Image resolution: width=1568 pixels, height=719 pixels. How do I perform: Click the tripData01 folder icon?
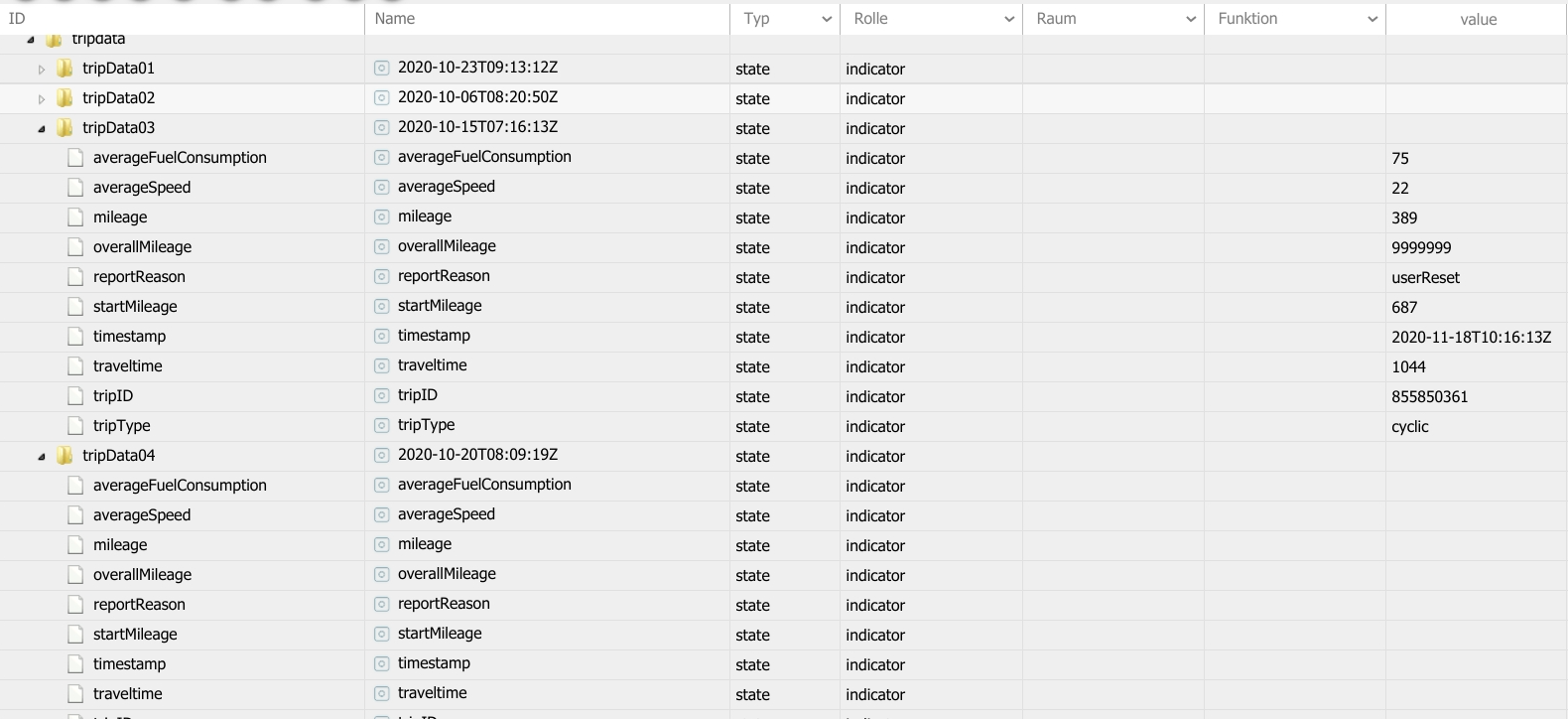pyautogui.click(x=65, y=69)
